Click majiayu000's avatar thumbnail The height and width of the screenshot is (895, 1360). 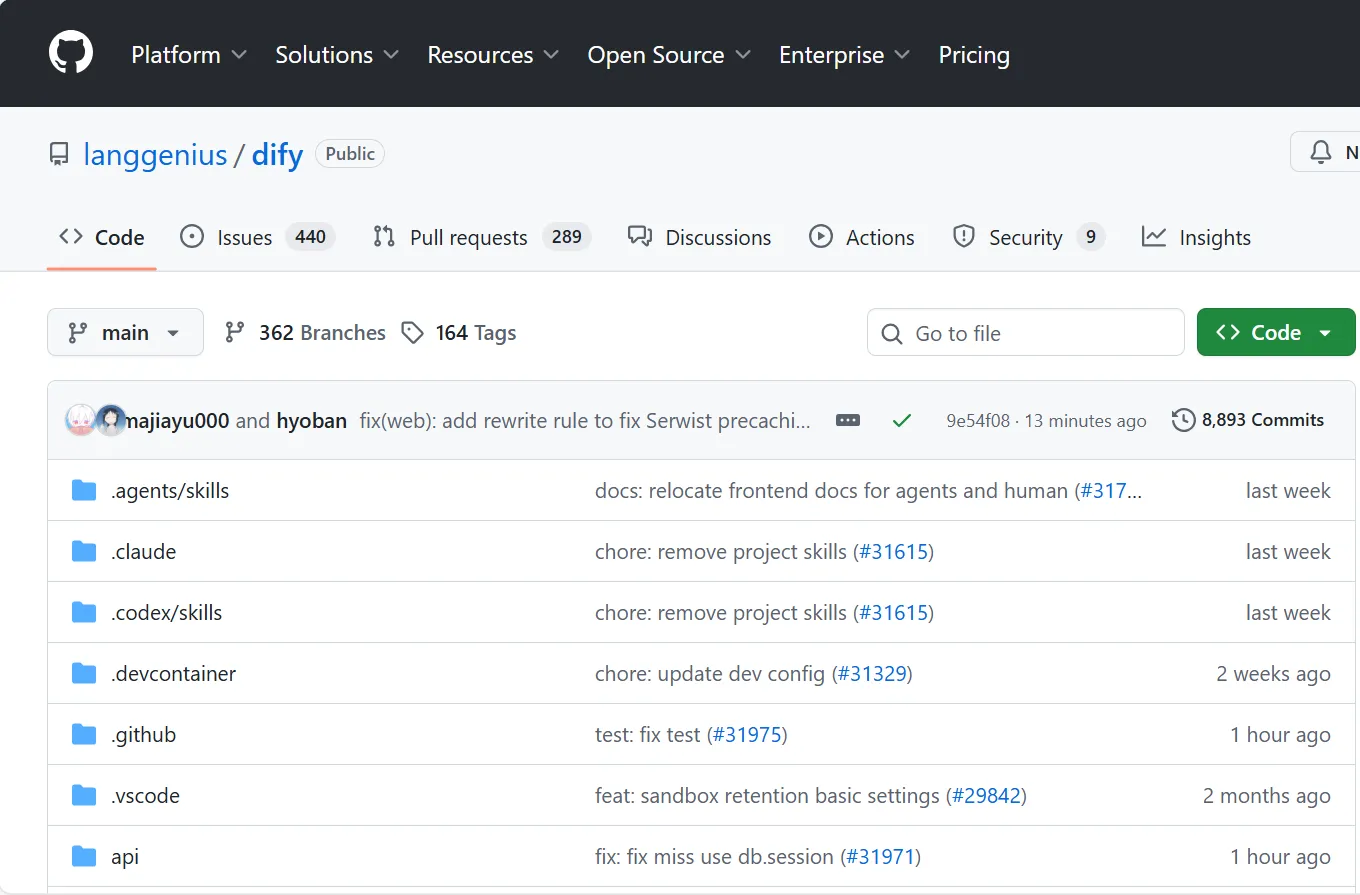point(80,421)
